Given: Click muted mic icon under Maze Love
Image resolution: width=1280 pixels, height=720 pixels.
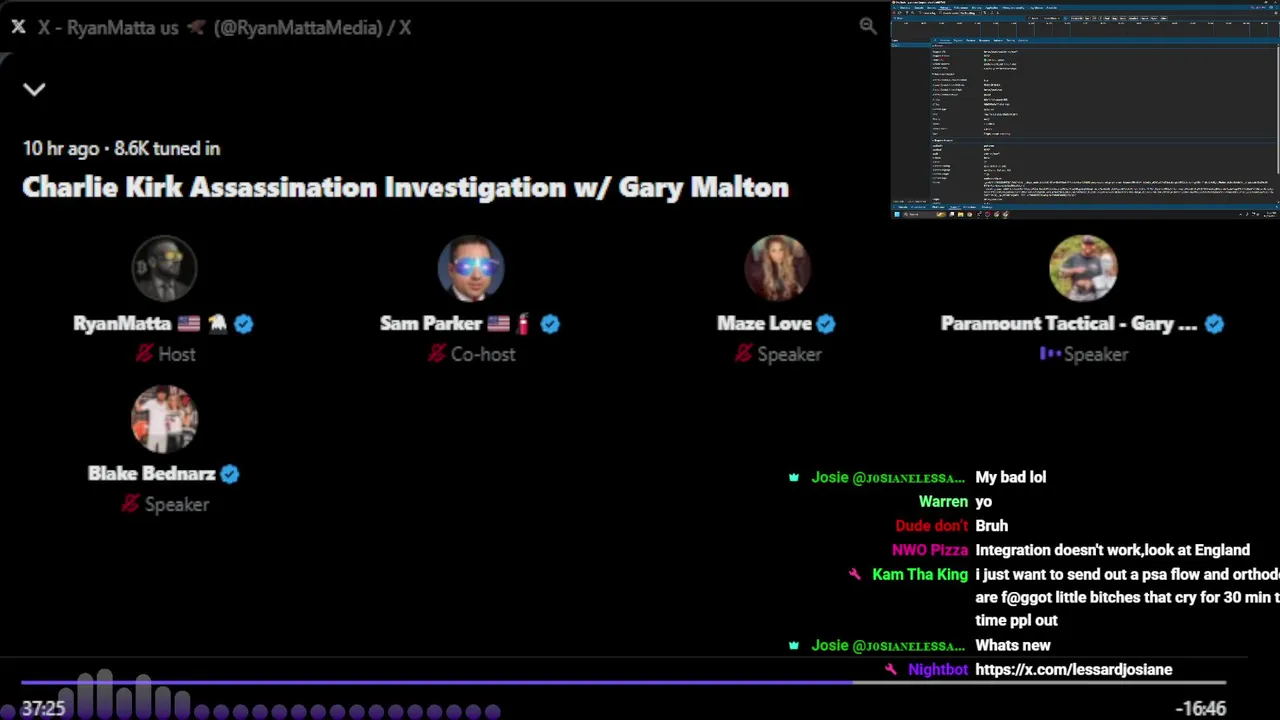Looking at the screenshot, I should coord(743,354).
